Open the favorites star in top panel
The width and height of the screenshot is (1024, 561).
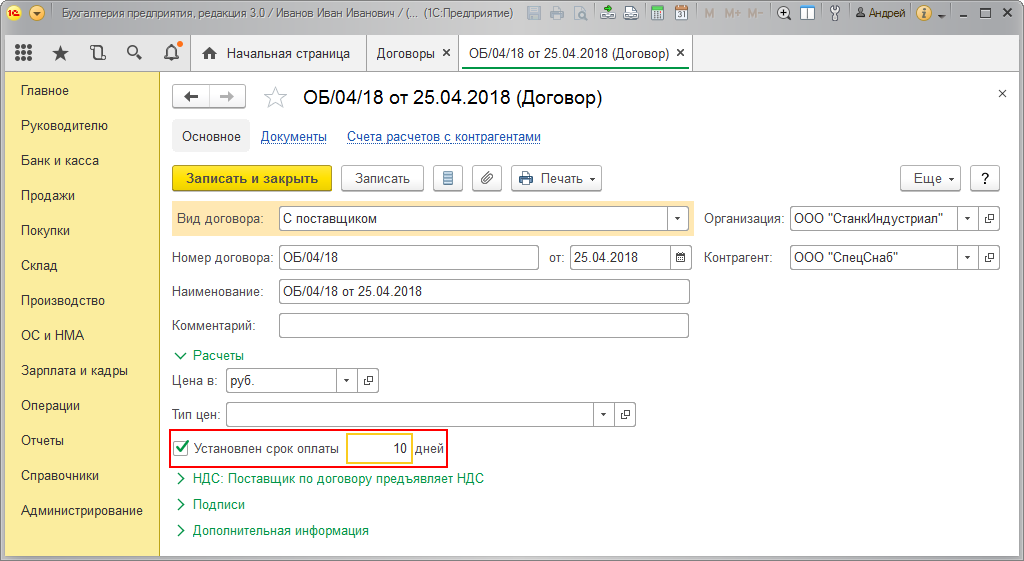pos(60,54)
